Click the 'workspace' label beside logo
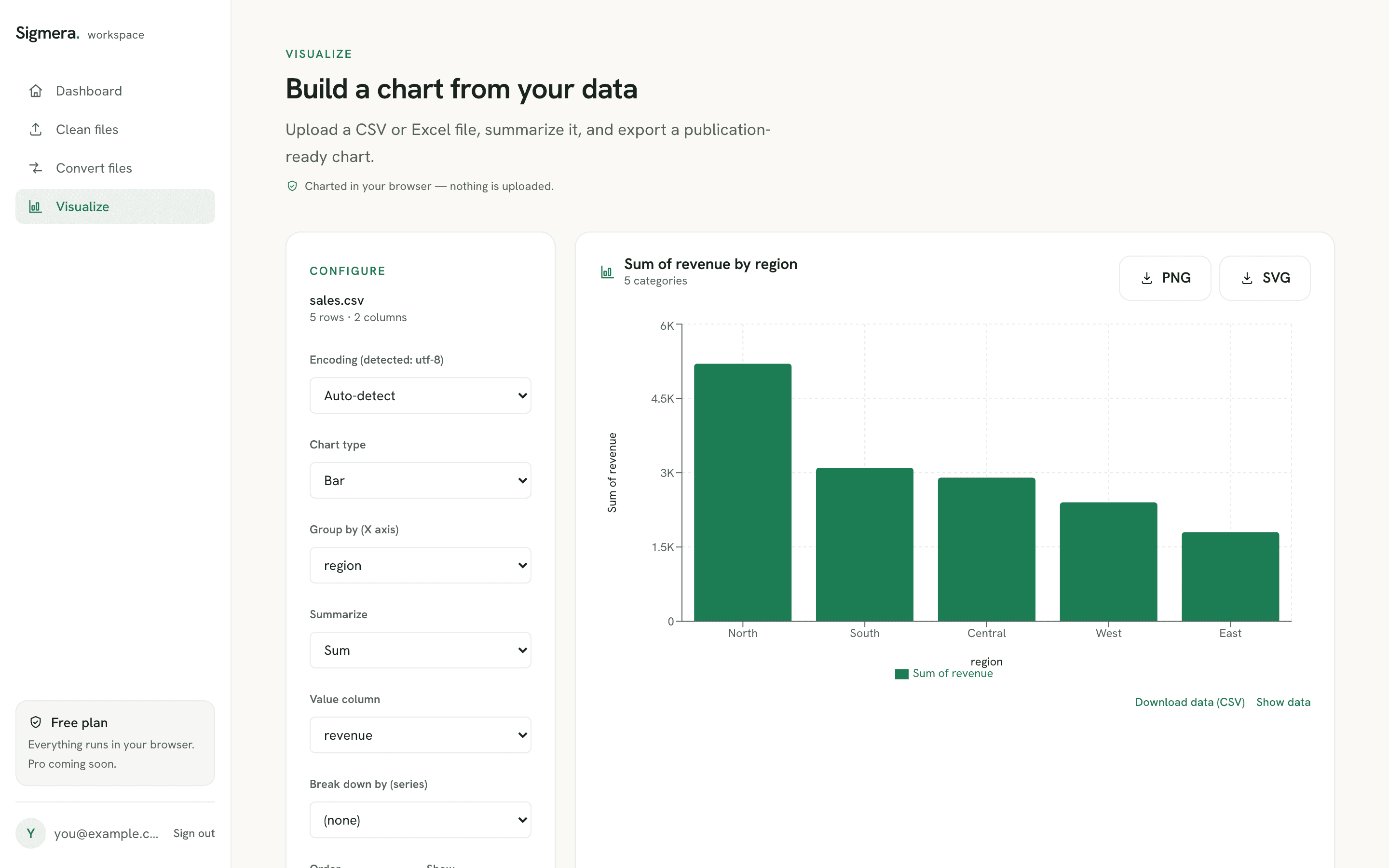Image resolution: width=1389 pixels, height=868 pixels. [115, 35]
